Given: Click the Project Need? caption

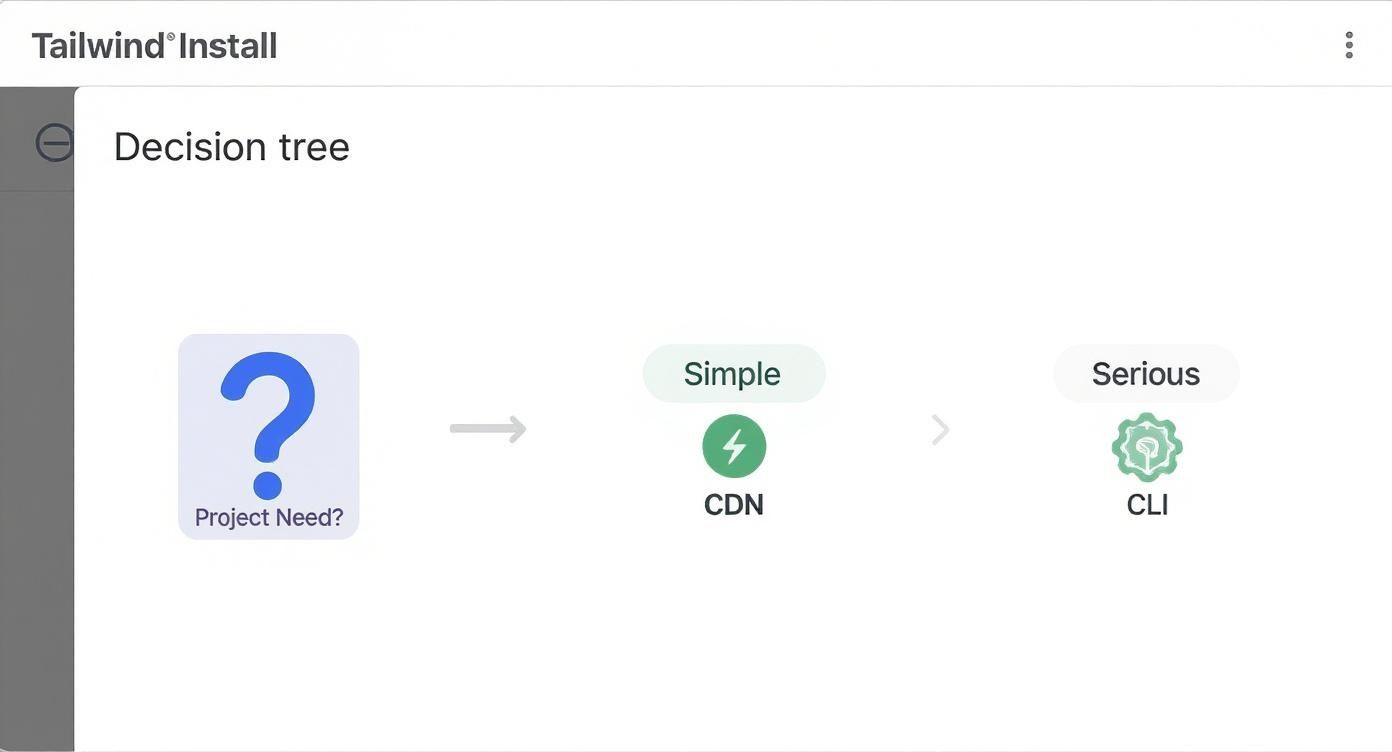Looking at the screenshot, I should [268, 517].
